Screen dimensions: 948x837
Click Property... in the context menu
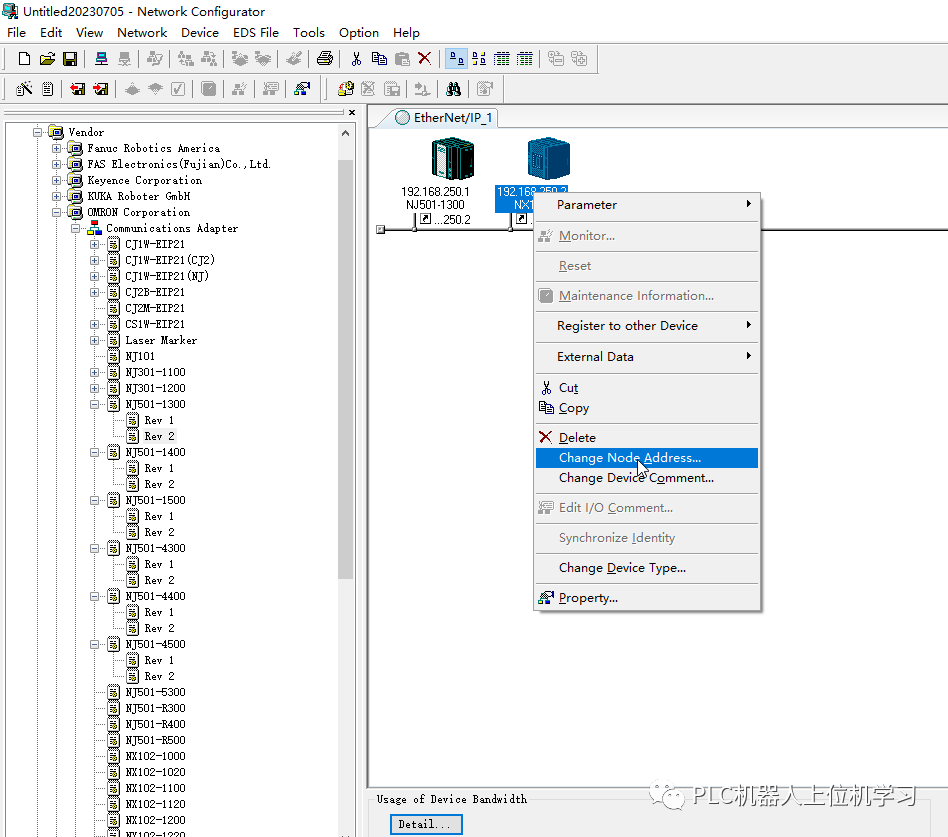pos(588,598)
